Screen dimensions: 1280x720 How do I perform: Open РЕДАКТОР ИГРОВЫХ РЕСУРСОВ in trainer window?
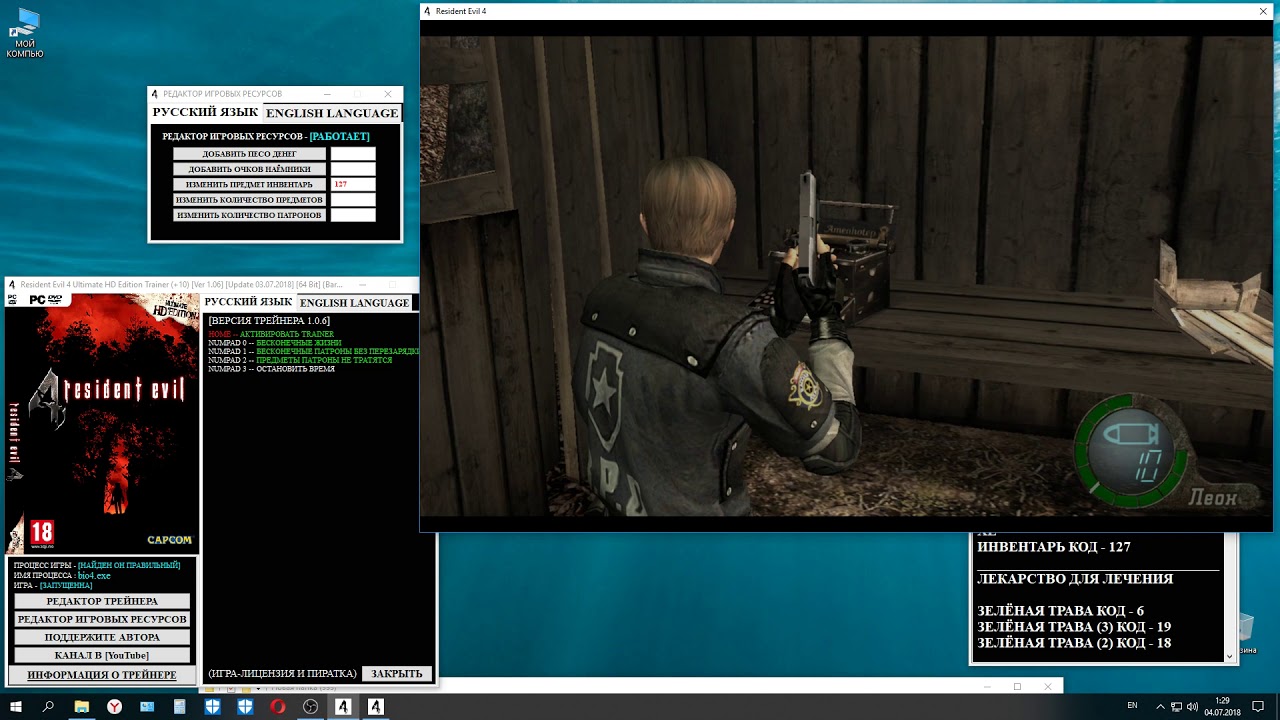click(102, 619)
